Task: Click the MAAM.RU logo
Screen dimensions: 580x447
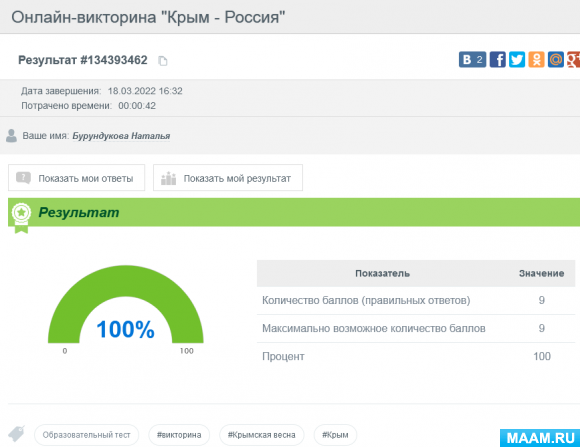Action: coord(540,438)
